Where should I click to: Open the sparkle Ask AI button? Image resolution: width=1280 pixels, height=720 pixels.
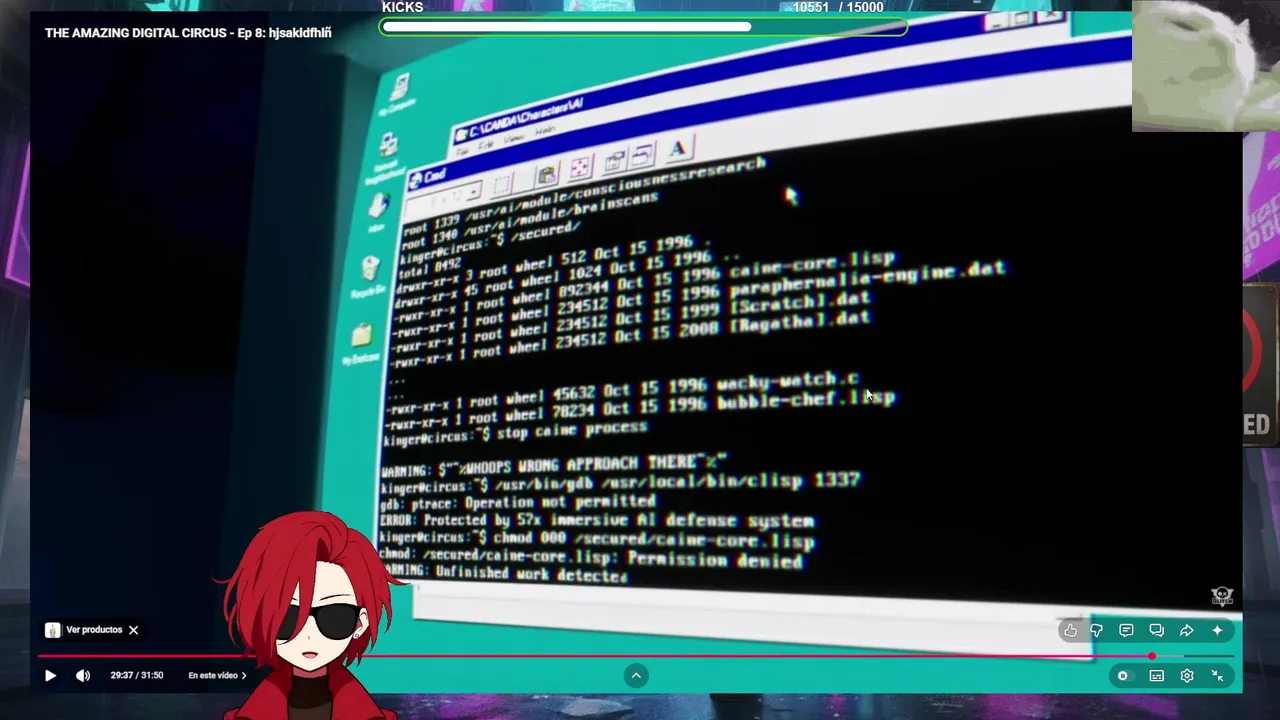click(1217, 631)
